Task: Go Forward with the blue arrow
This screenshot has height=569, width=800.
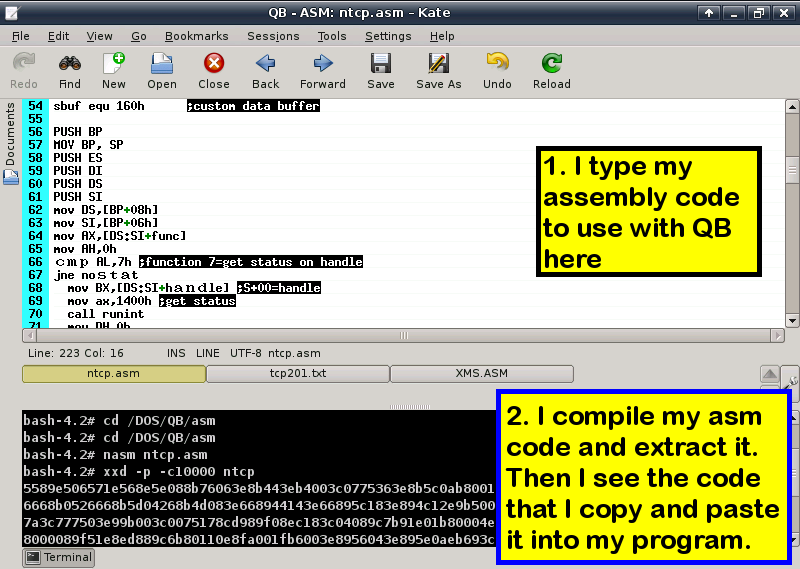Action: click(322, 70)
